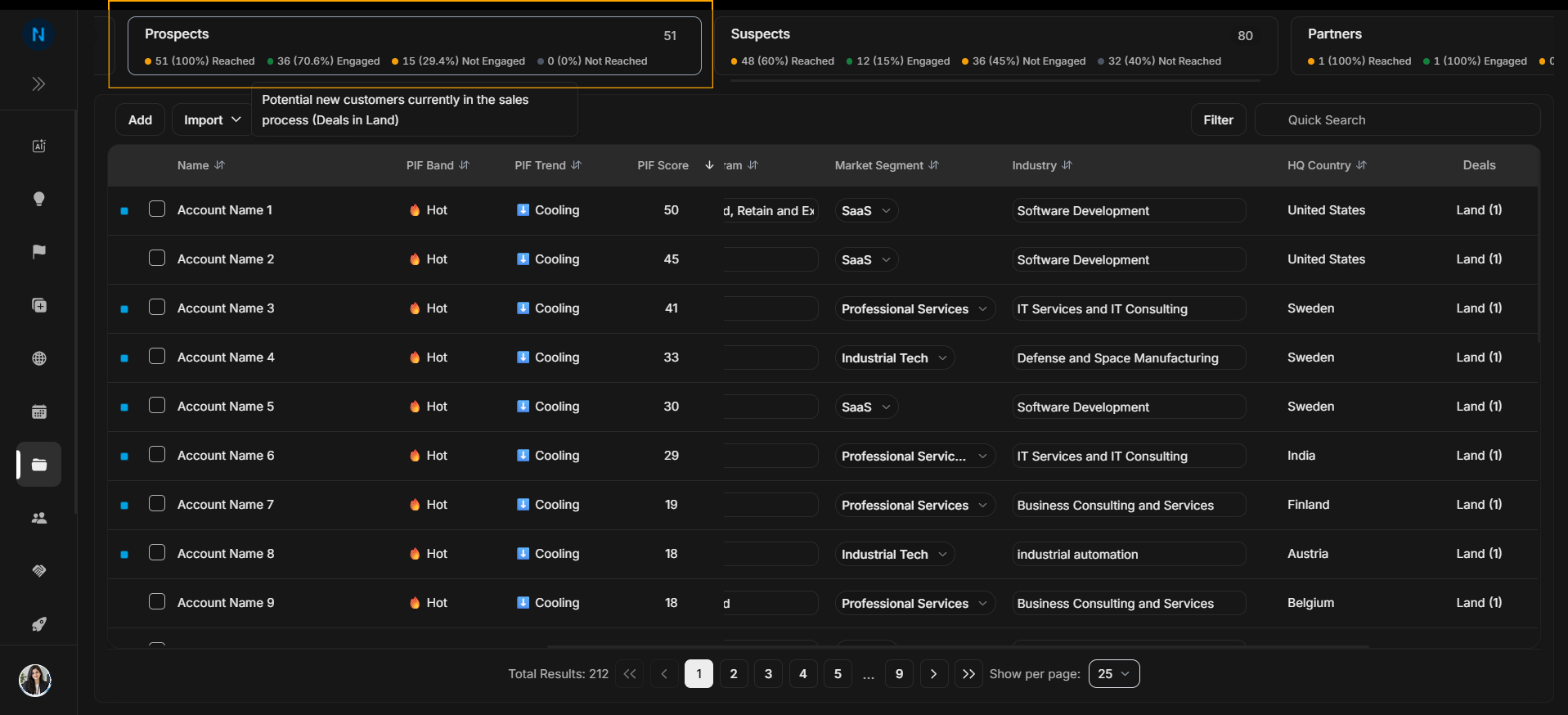The width and height of the screenshot is (1568, 715).
Task: Open Account Name 7 Professional Services dropdown
Action: [x=914, y=506]
